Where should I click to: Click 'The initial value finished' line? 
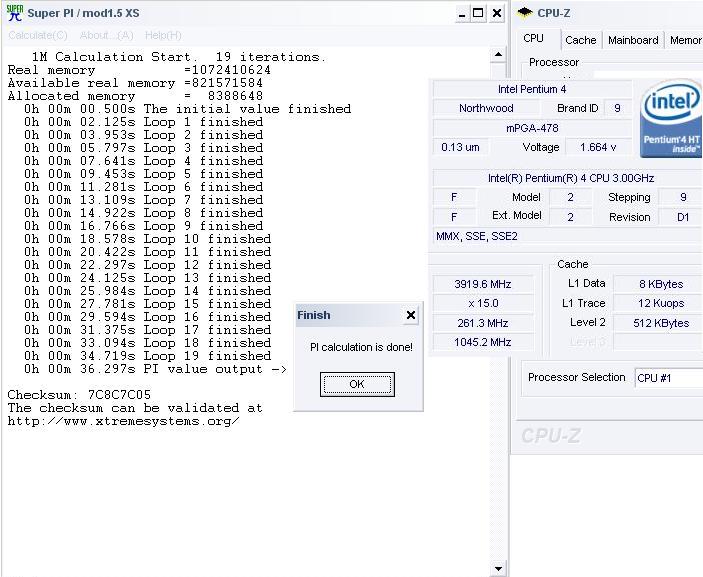pos(187,109)
